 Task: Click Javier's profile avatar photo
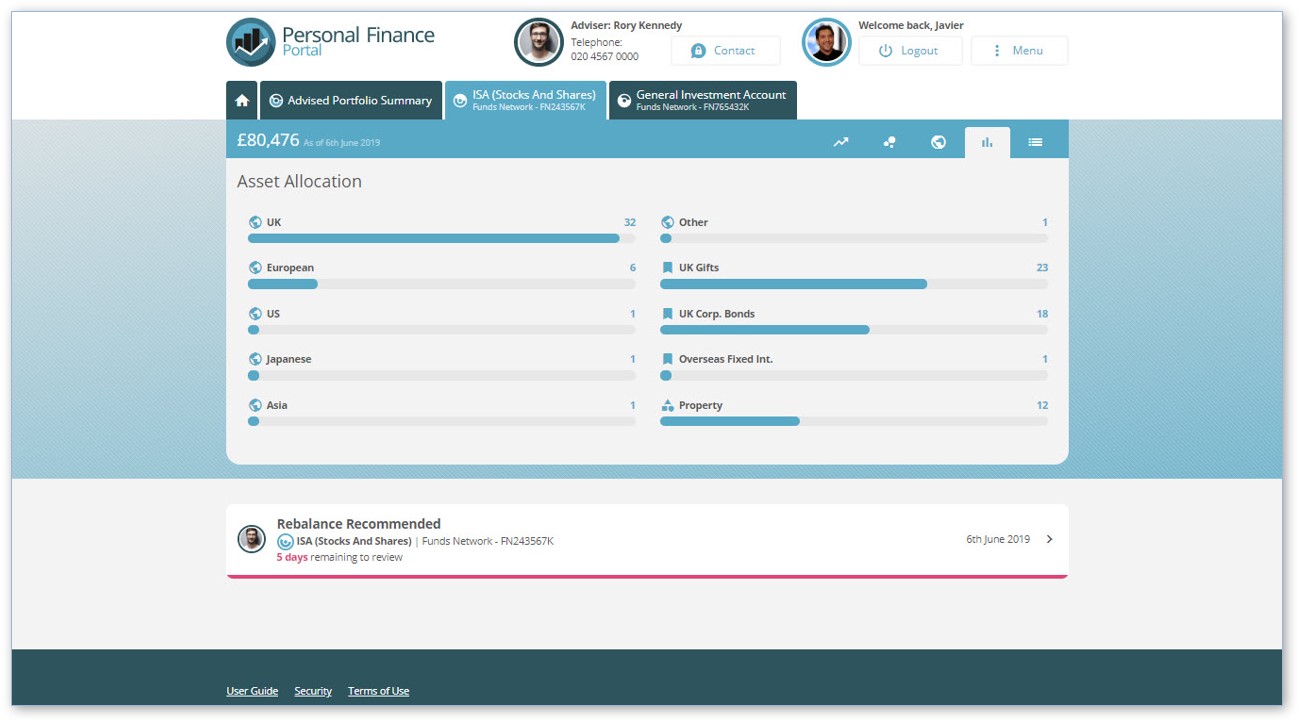(827, 42)
